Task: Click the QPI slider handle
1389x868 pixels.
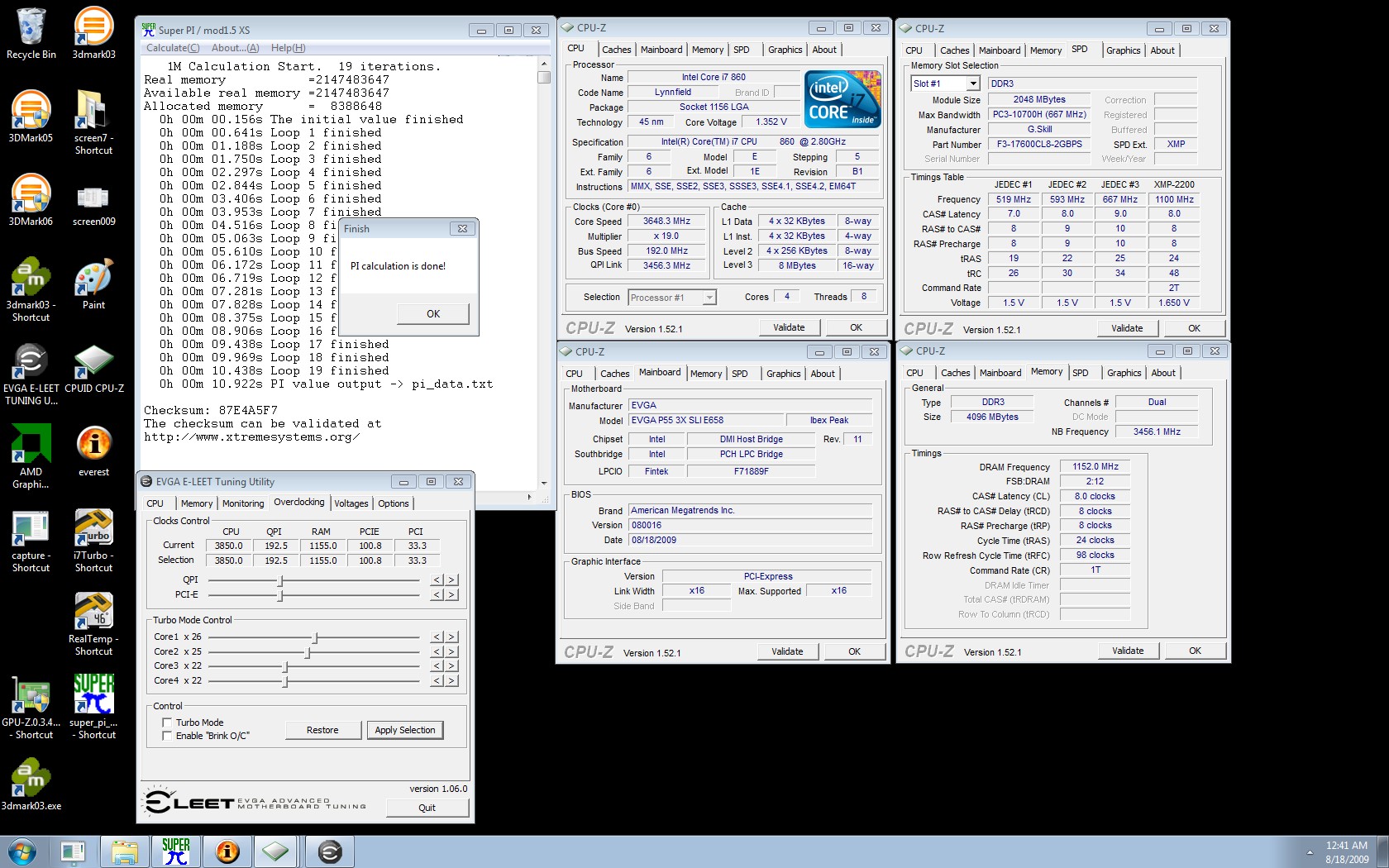Action: [x=280, y=580]
